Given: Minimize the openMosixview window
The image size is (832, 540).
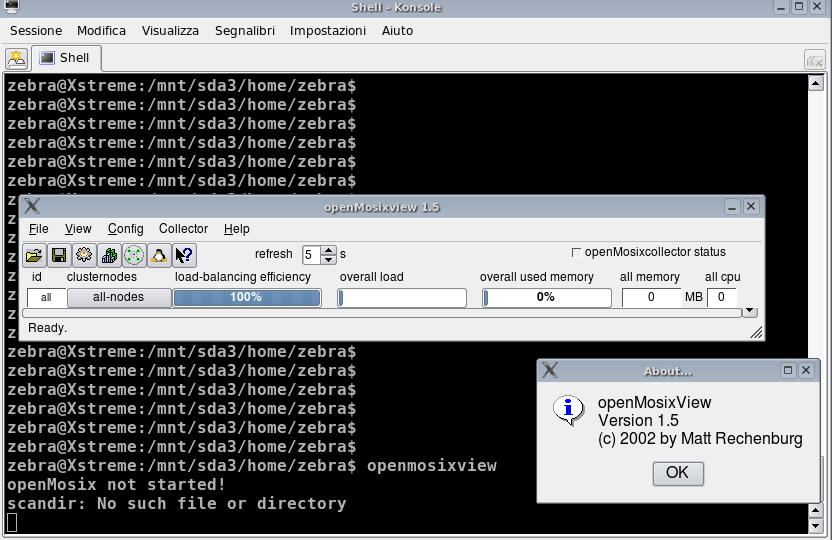Looking at the screenshot, I should pyautogui.click(x=732, y=207).
